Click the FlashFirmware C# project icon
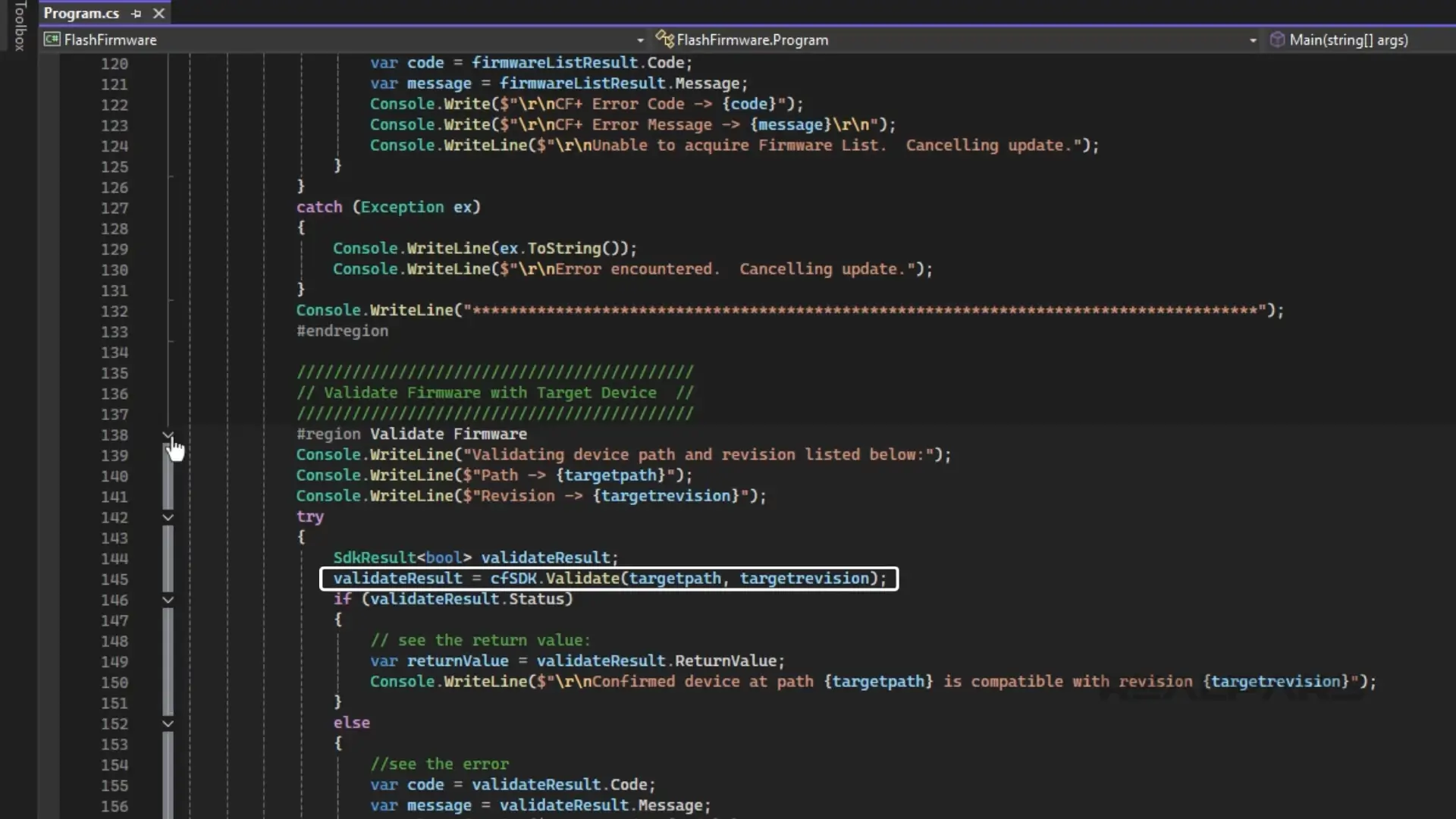 52,39
